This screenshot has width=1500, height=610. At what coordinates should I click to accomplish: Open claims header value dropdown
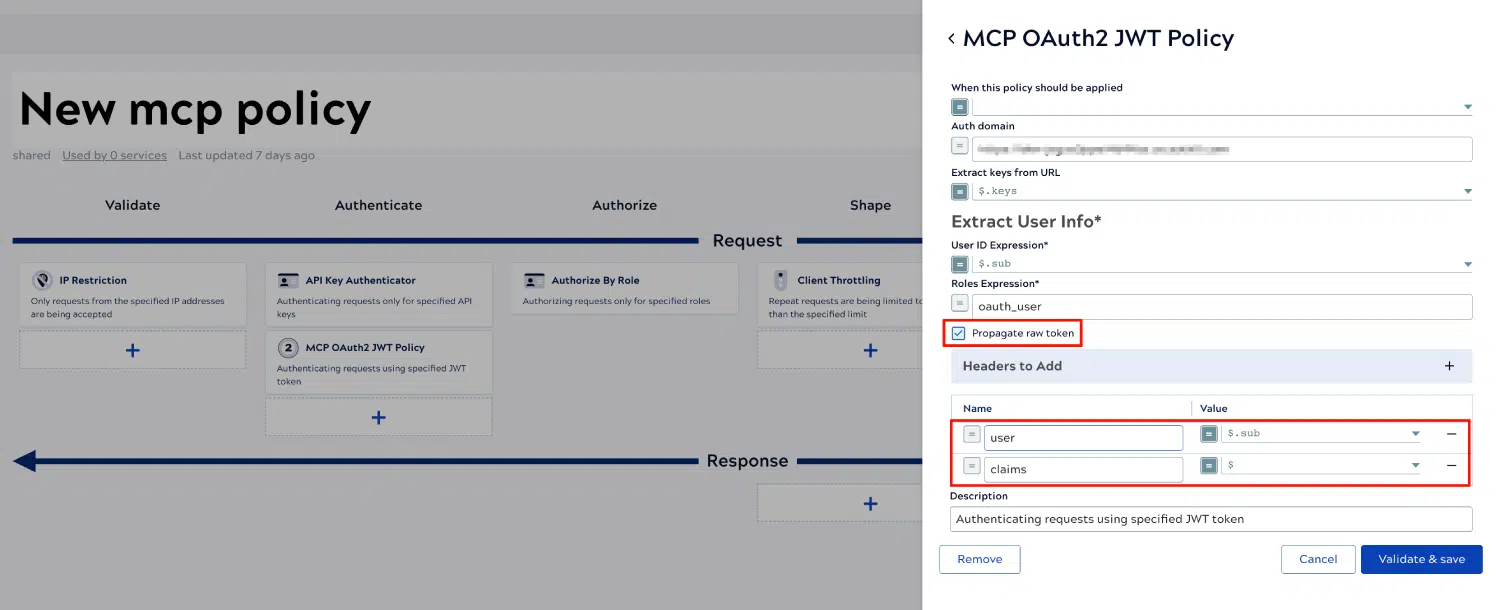click(x=1415, y=465)
